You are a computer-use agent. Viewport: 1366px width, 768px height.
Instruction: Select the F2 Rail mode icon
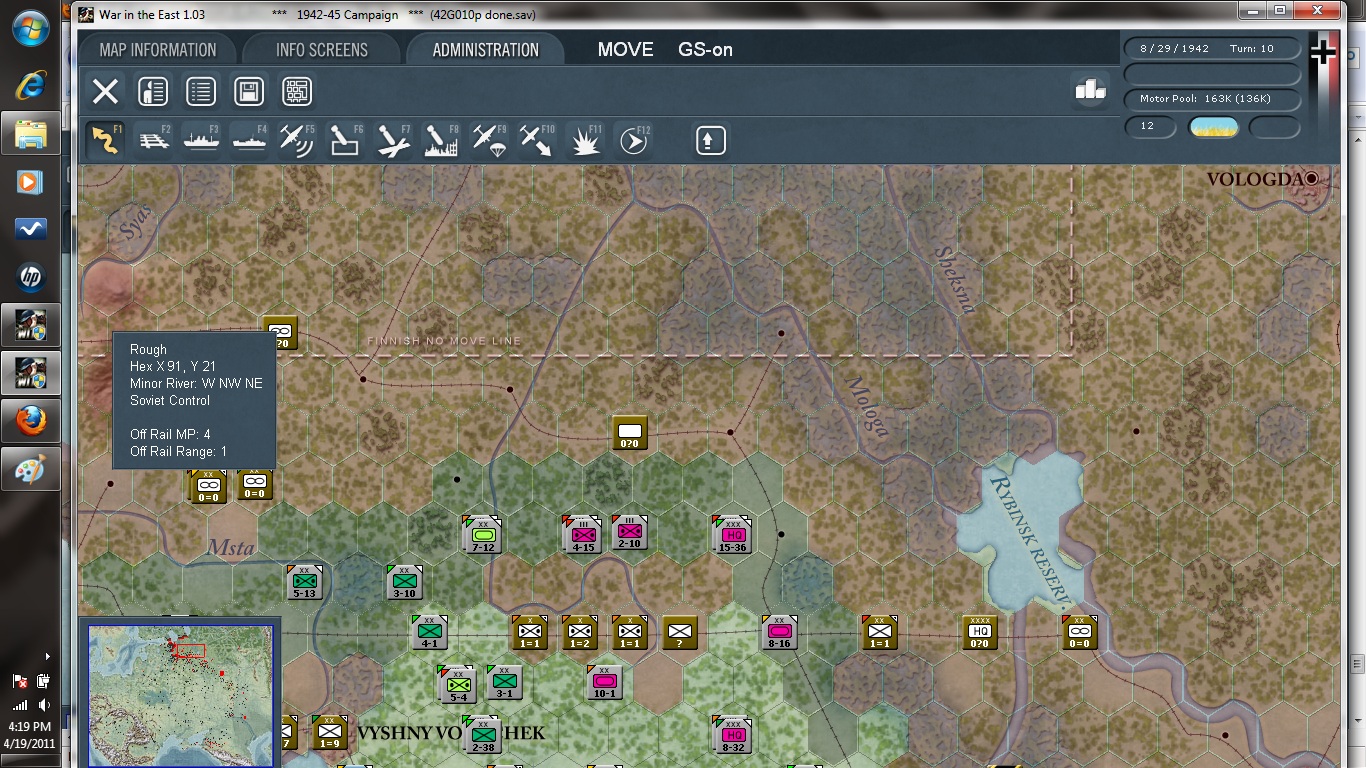(153, 140)
